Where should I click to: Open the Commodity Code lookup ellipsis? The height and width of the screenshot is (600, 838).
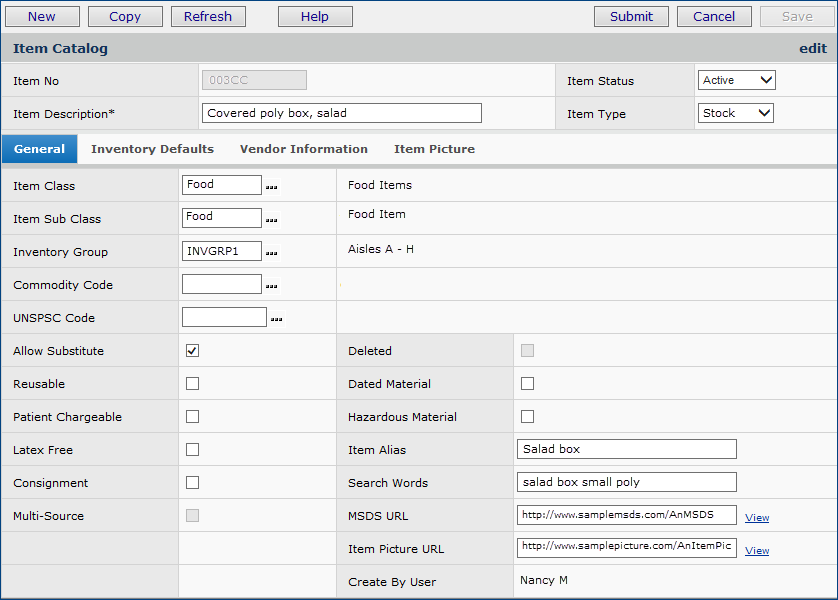click(x=271, y=286)
